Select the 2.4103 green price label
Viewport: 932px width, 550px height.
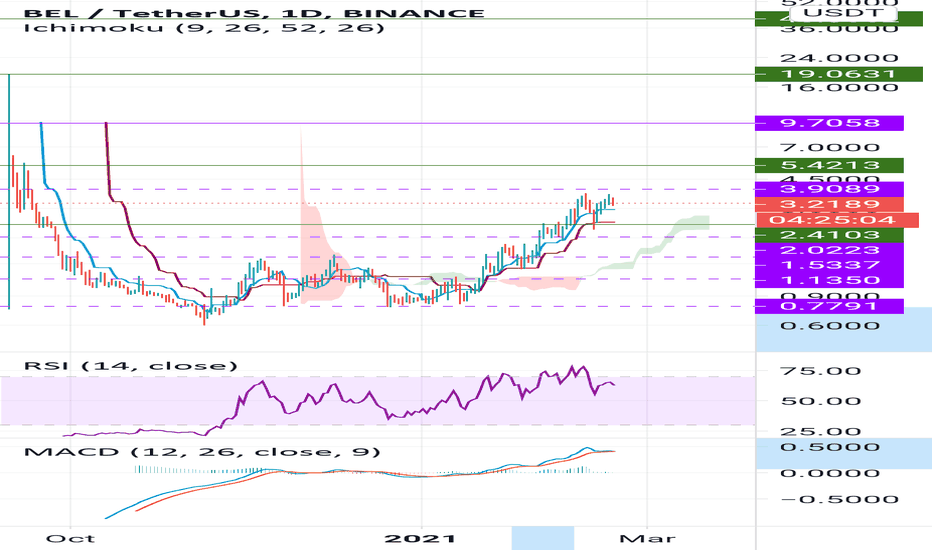[x=829, y=235]
